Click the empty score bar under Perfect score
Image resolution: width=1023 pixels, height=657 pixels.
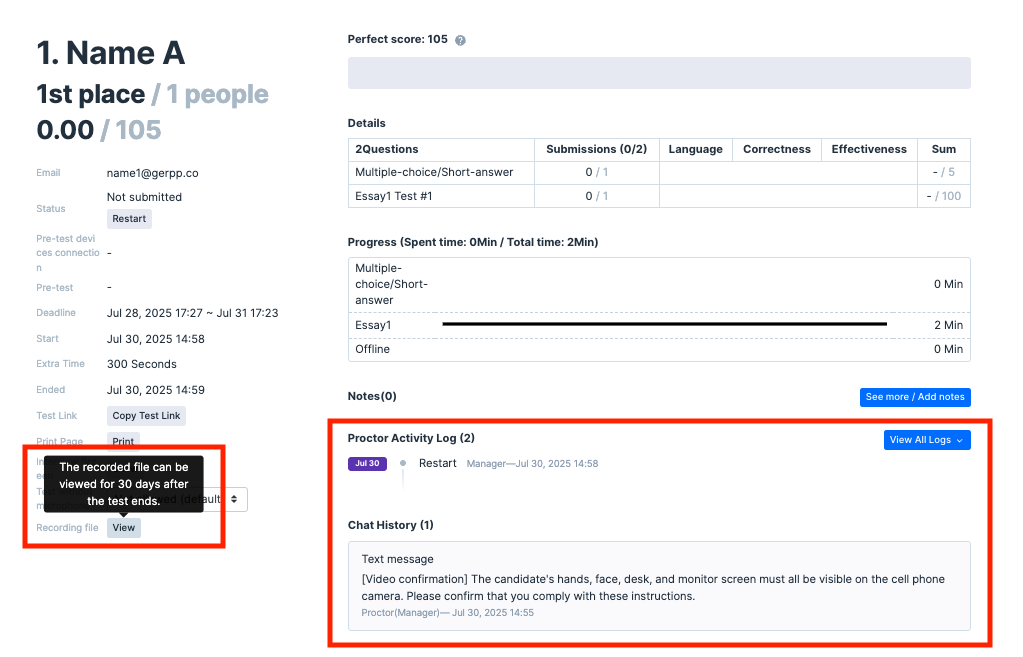tap(659, 73)
